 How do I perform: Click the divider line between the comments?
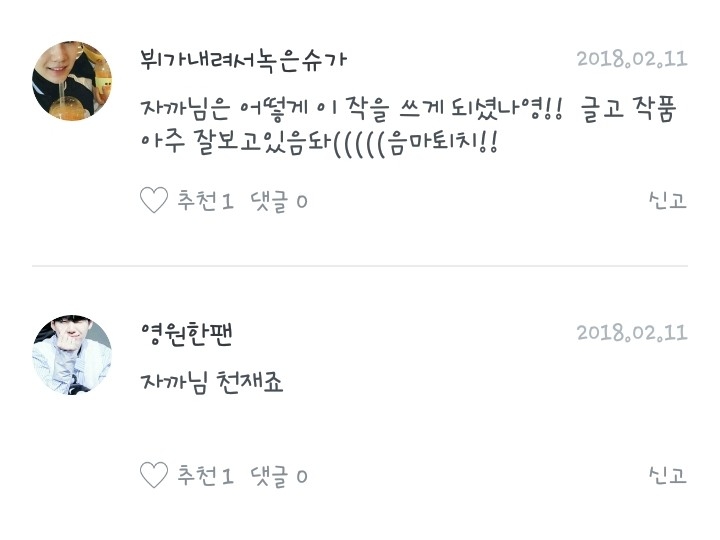coord(360,265)
